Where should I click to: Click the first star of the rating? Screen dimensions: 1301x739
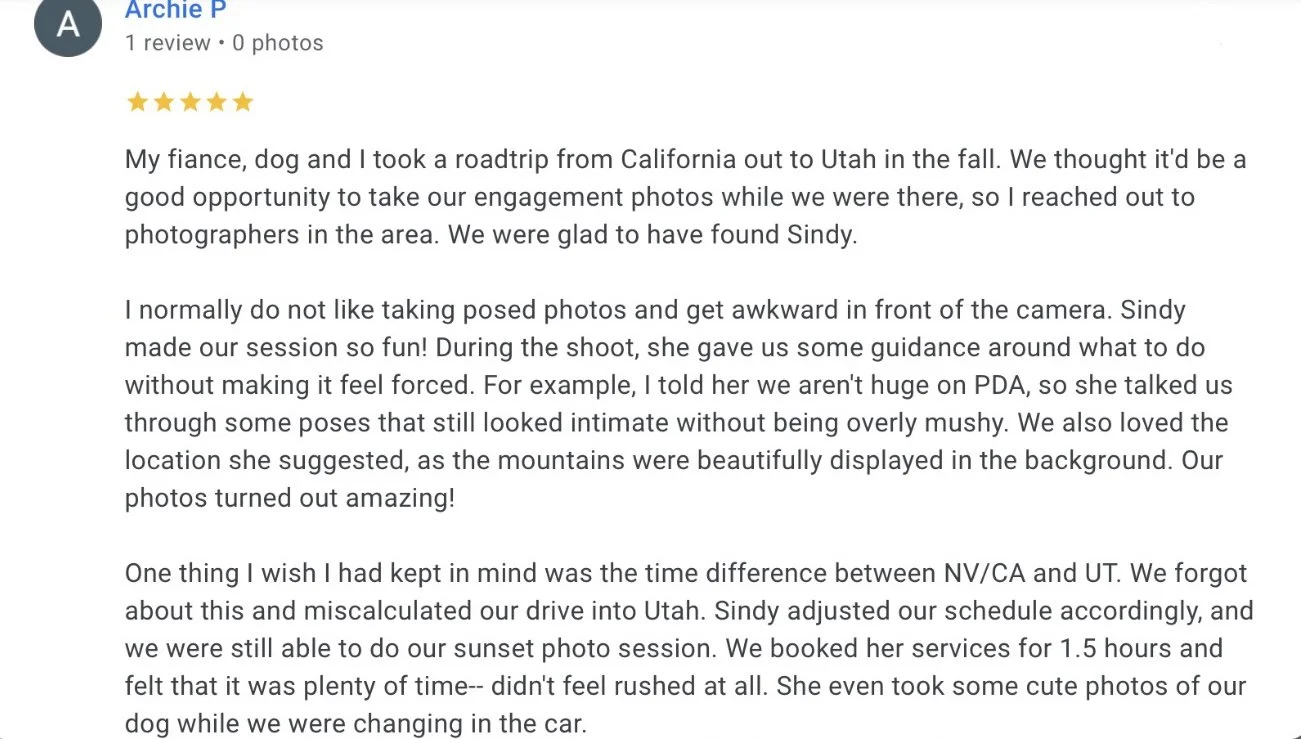(x=137, y=102)
